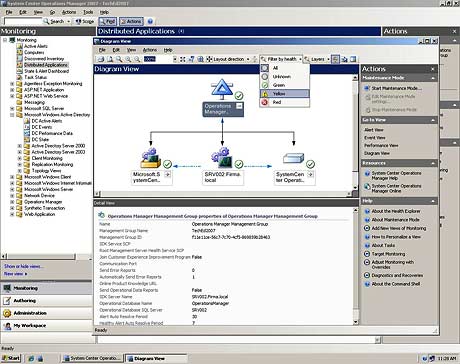The width and height of the screenshot is (460, 364).
Task: Open About the Health Explorer help
Action: point(396,211)
